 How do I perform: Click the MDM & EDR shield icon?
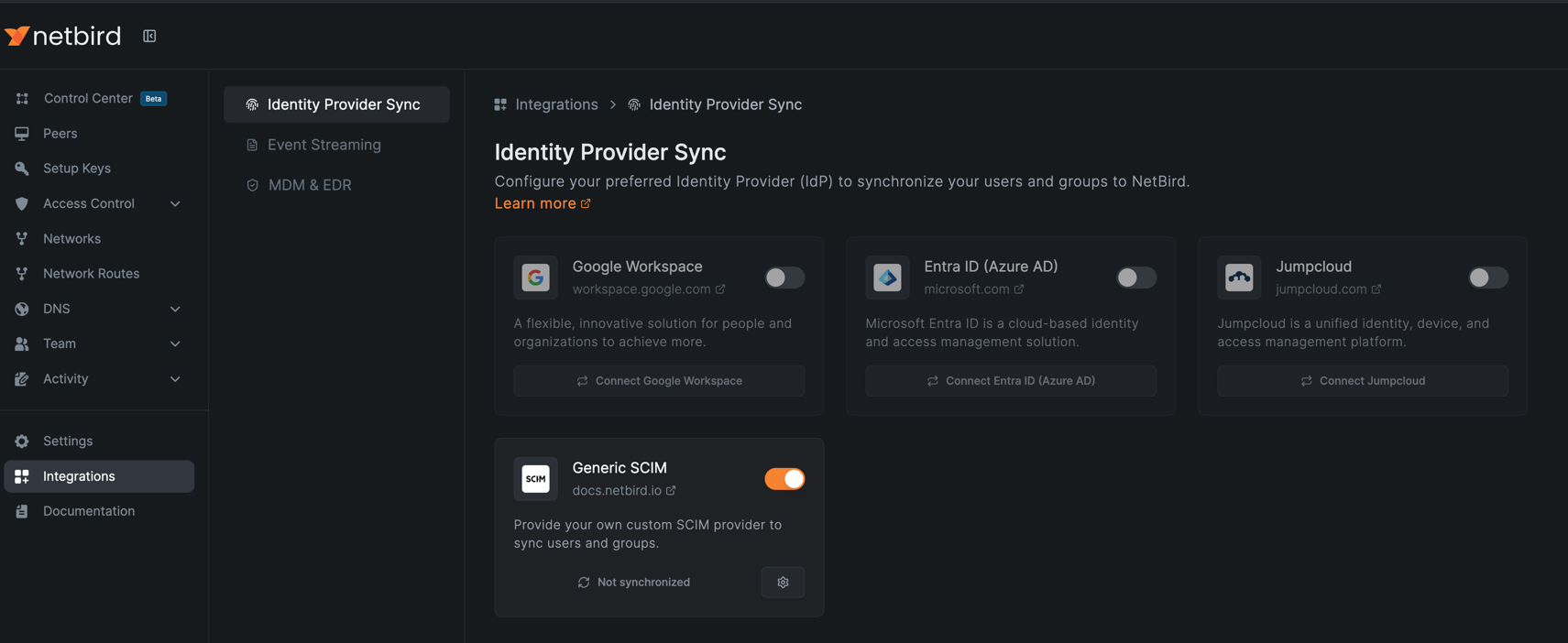pos(252,185)
